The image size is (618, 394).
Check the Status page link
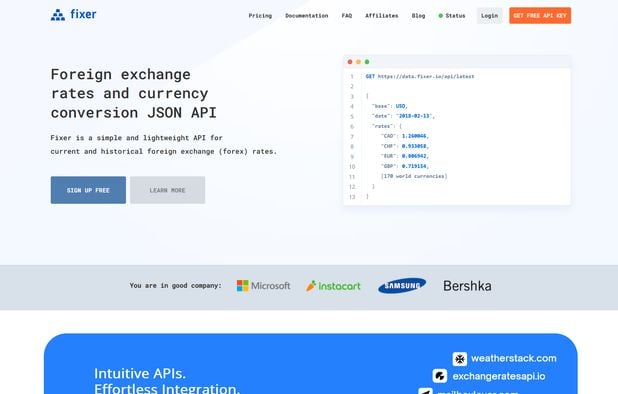pos(455,16)
